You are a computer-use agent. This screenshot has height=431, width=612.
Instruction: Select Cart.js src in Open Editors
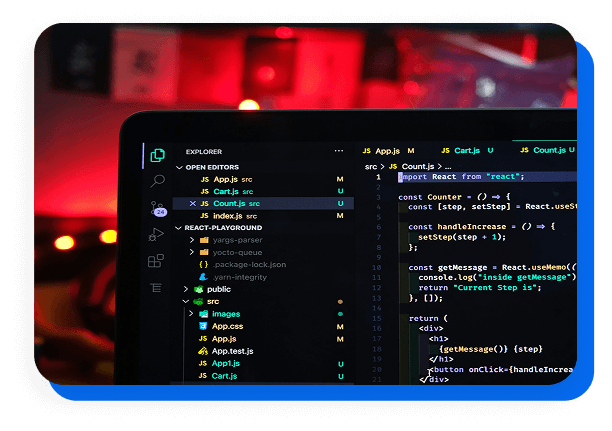[265, 191]
